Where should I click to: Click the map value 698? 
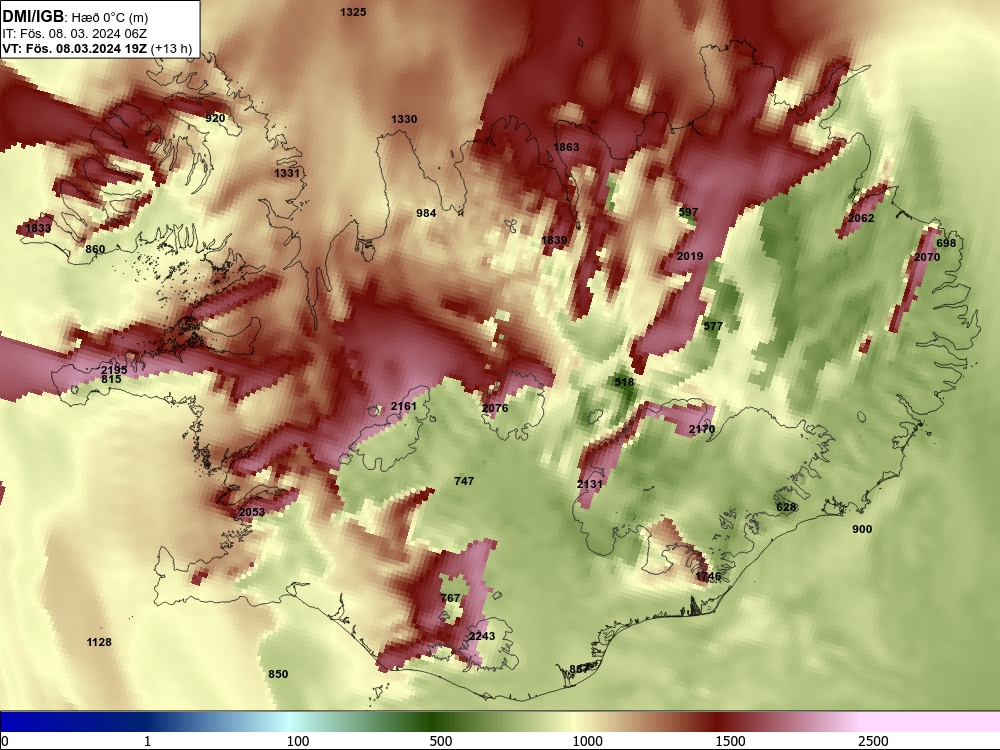point(946,243)
